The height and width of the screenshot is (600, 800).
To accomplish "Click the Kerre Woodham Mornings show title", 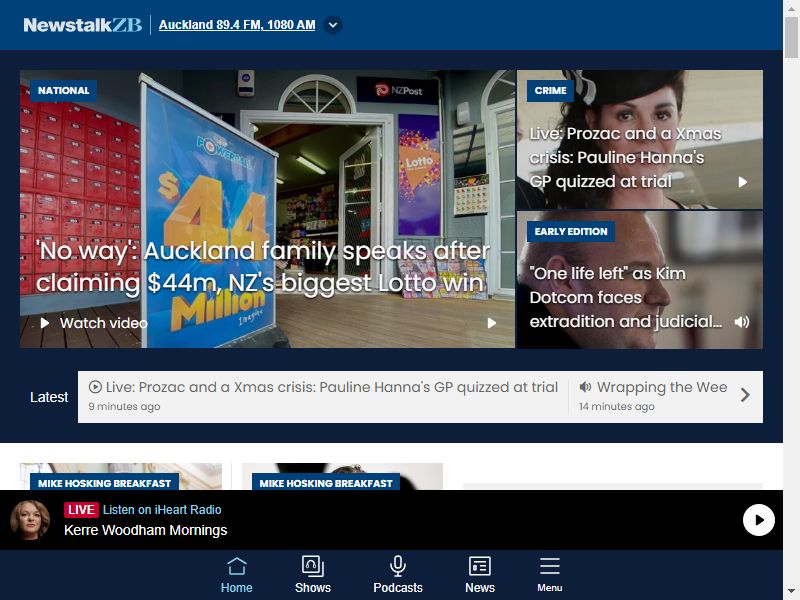I will (x=145, y=530).
